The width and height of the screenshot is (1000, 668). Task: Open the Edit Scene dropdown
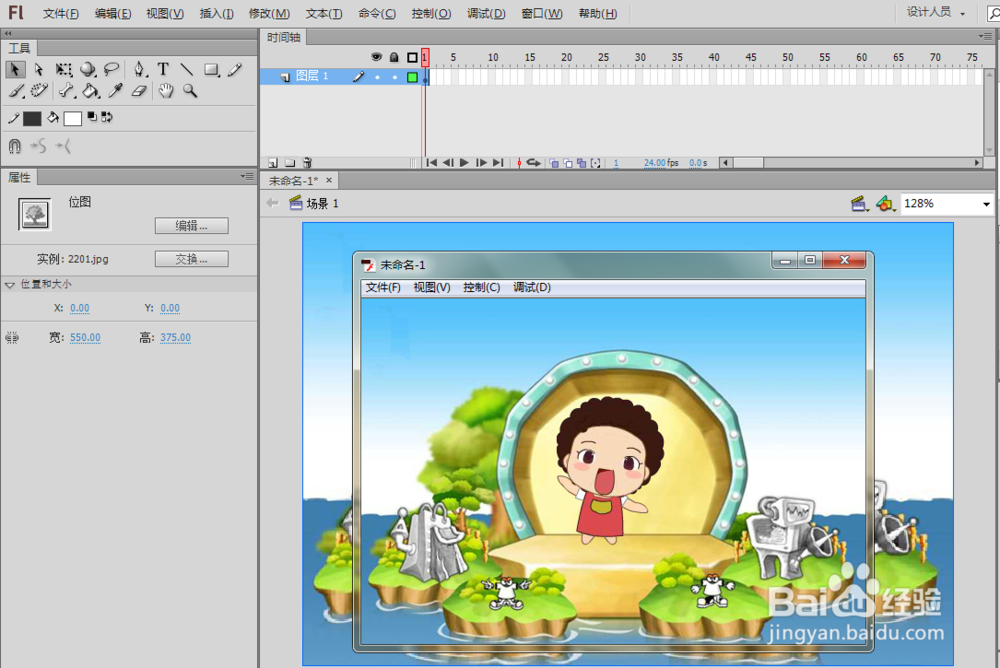pos(860,204)
